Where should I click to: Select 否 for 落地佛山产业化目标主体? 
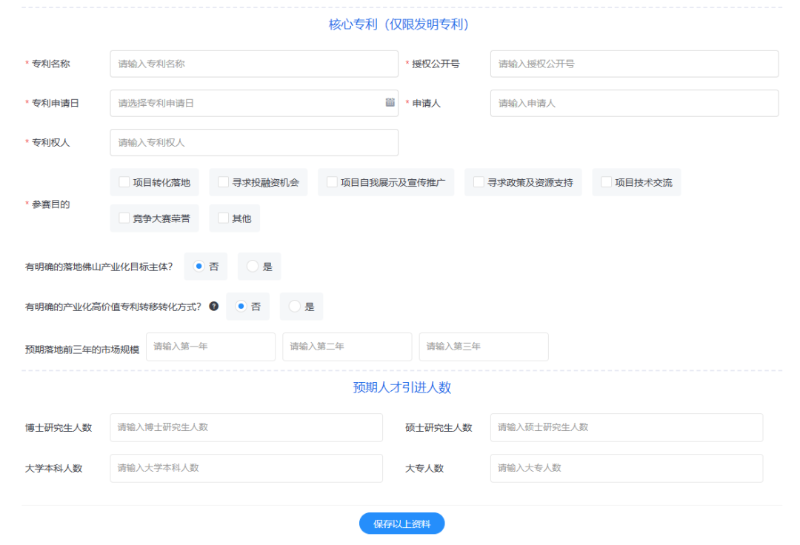coord(200,267)
